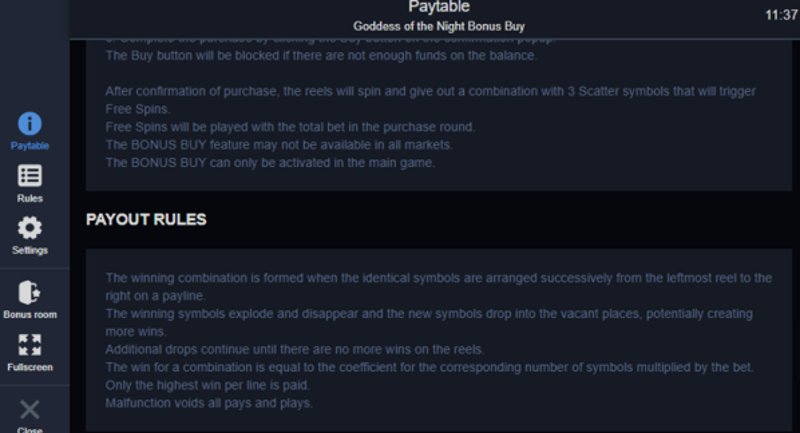Click the Paytable title in header
This screenshot has height=433, width=800.
click(x=439, y=7)
